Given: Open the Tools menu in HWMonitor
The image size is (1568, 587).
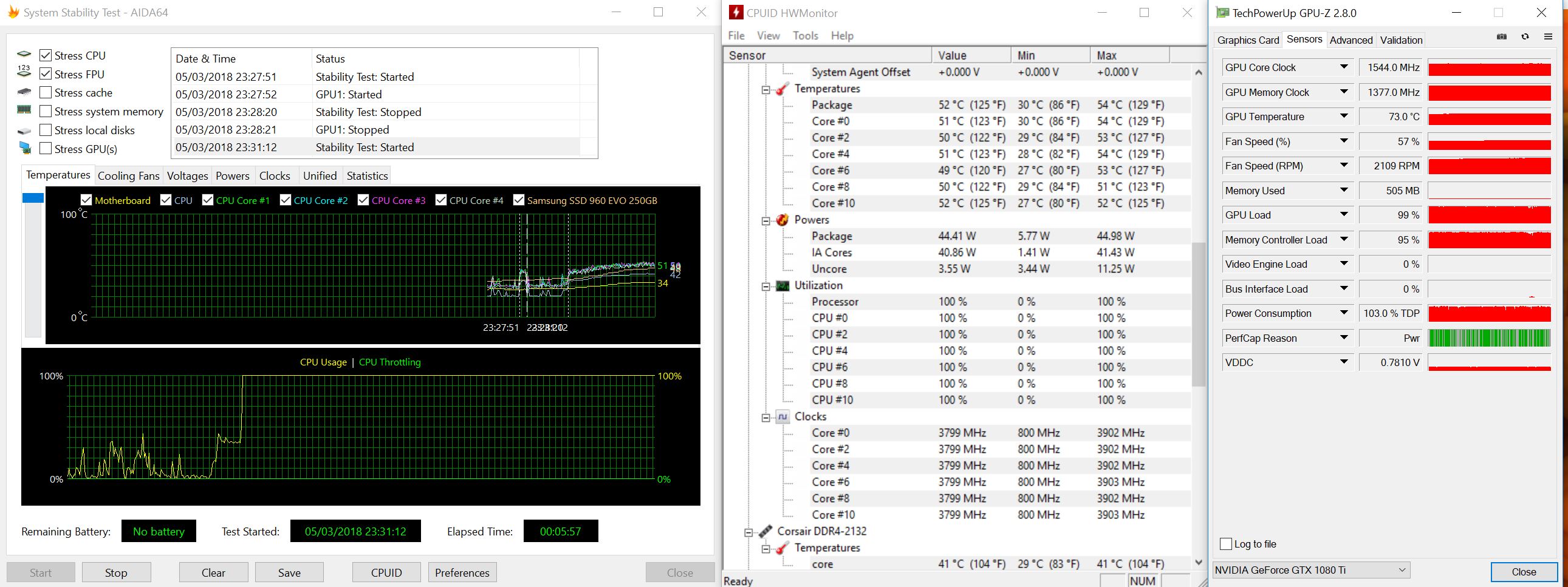Looking at the screenshot, I should click(805, 36).
